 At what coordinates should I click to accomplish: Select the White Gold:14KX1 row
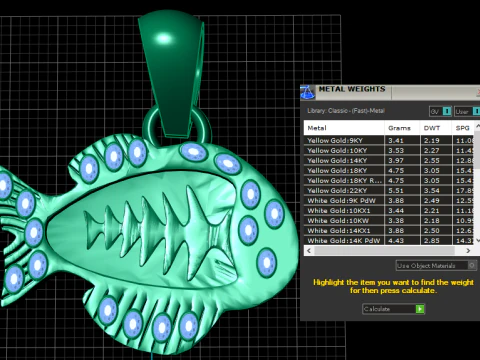[389, 230]
